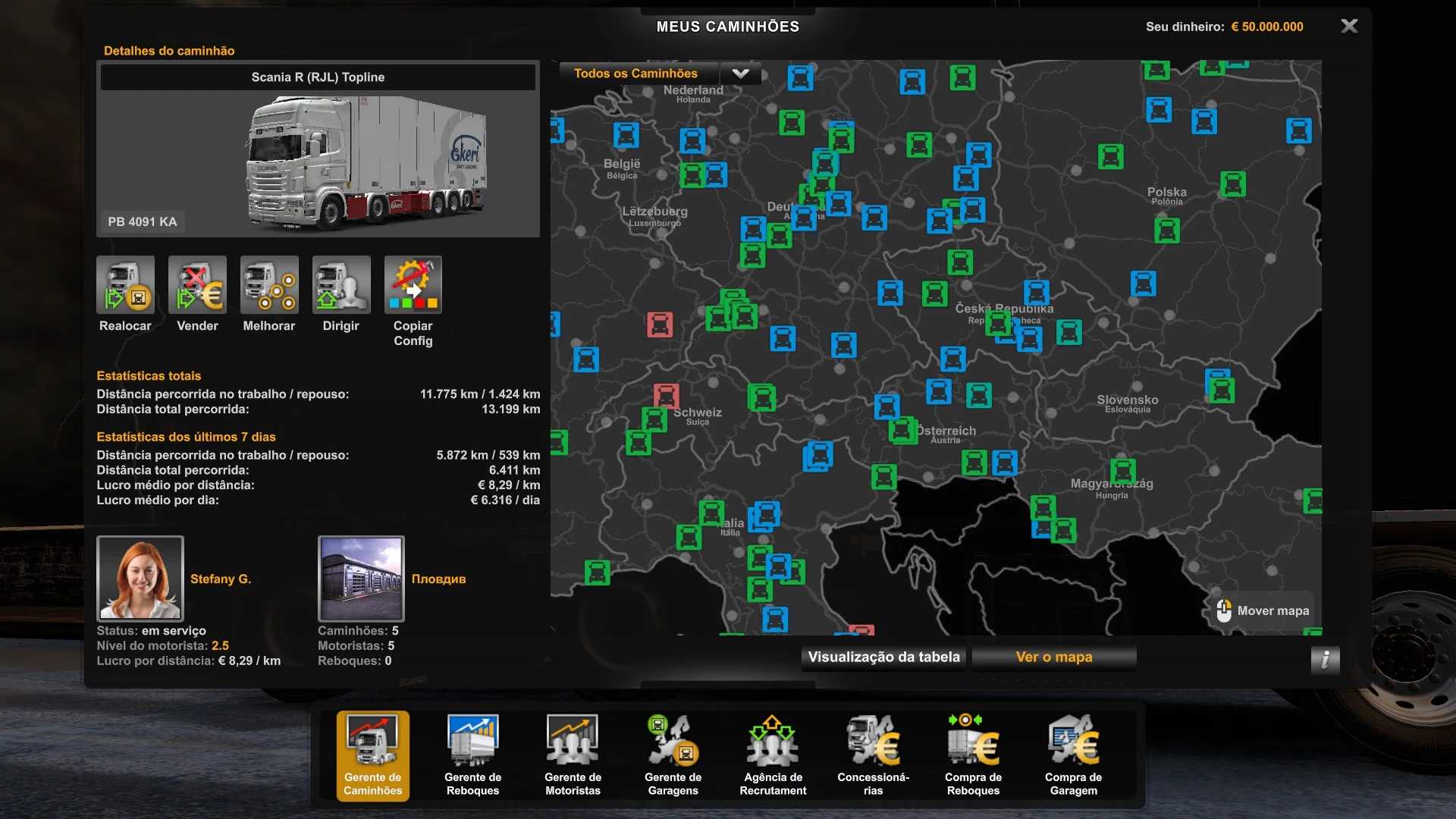
Task: Open Compra de Reboques
Action: [973, 755]
